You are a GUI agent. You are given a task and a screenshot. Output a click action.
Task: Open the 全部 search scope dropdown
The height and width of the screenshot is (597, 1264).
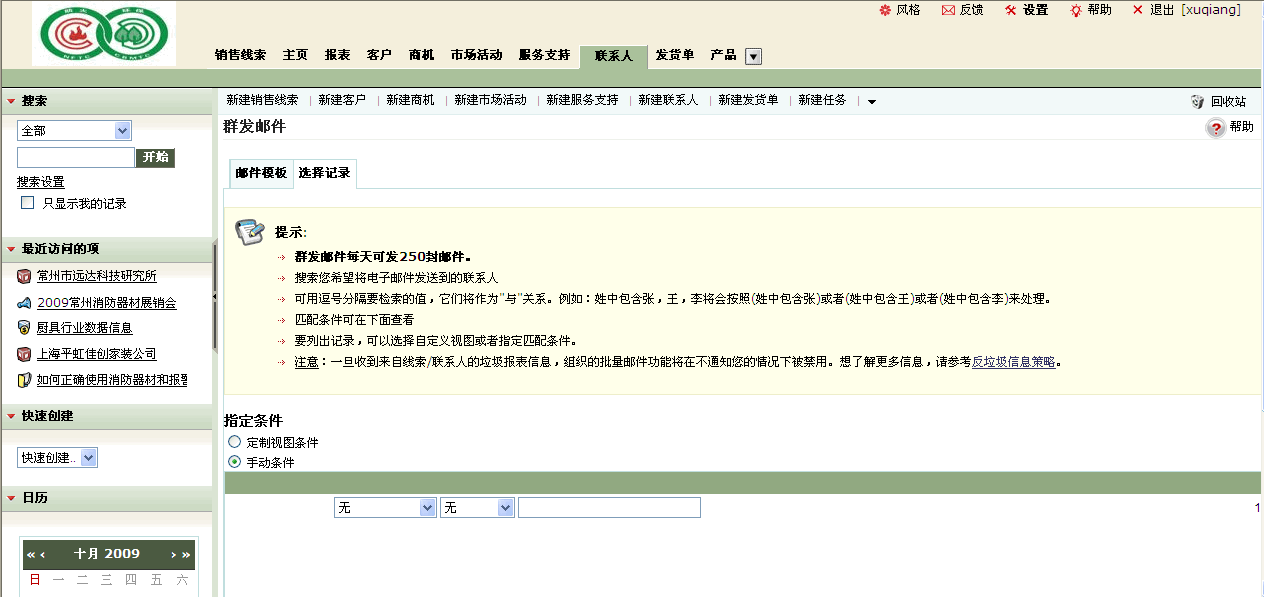tap(122, 131)
